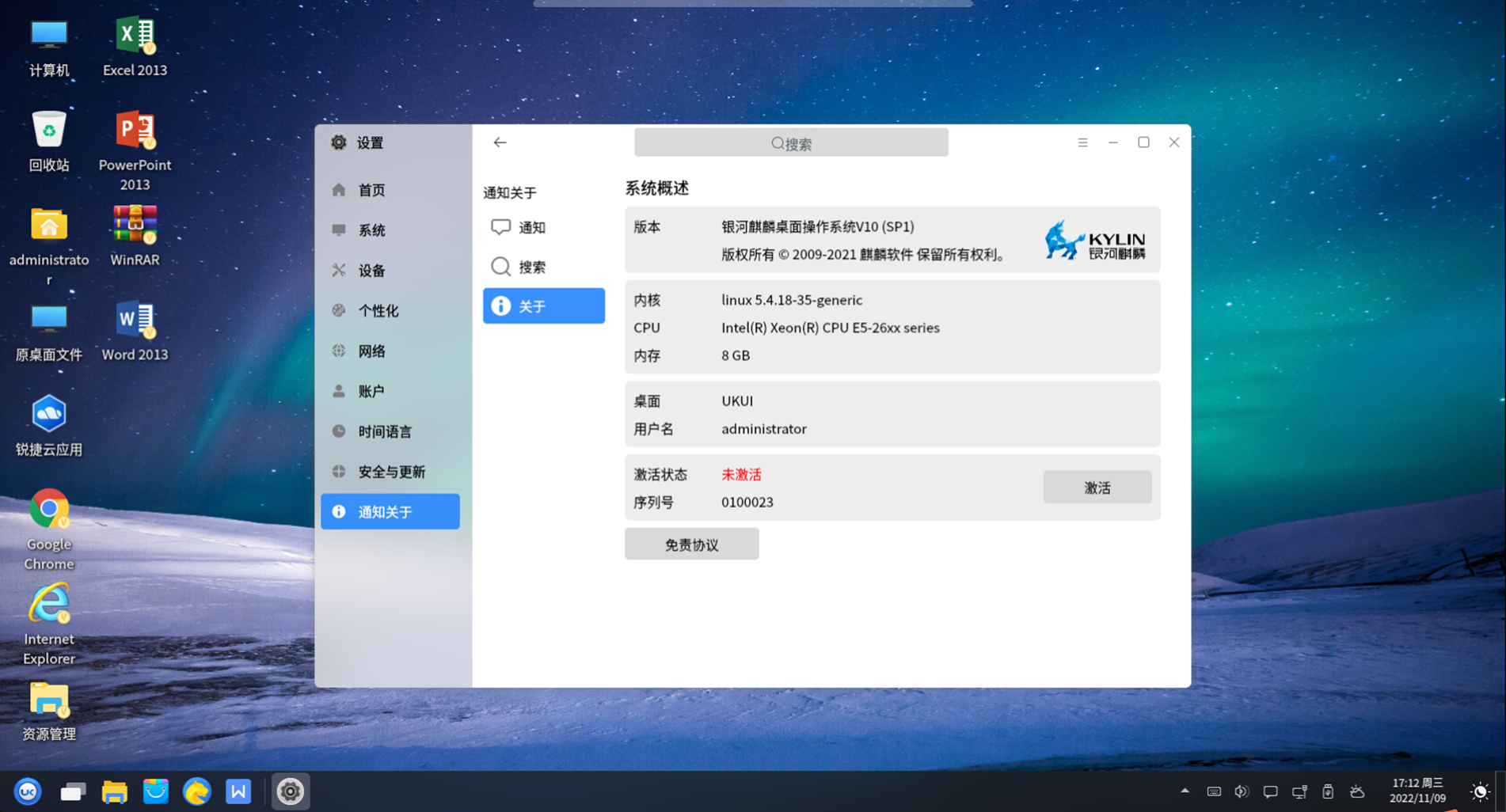Open the 关于 sub-page
1506x812 pixels.
(544, 305)
